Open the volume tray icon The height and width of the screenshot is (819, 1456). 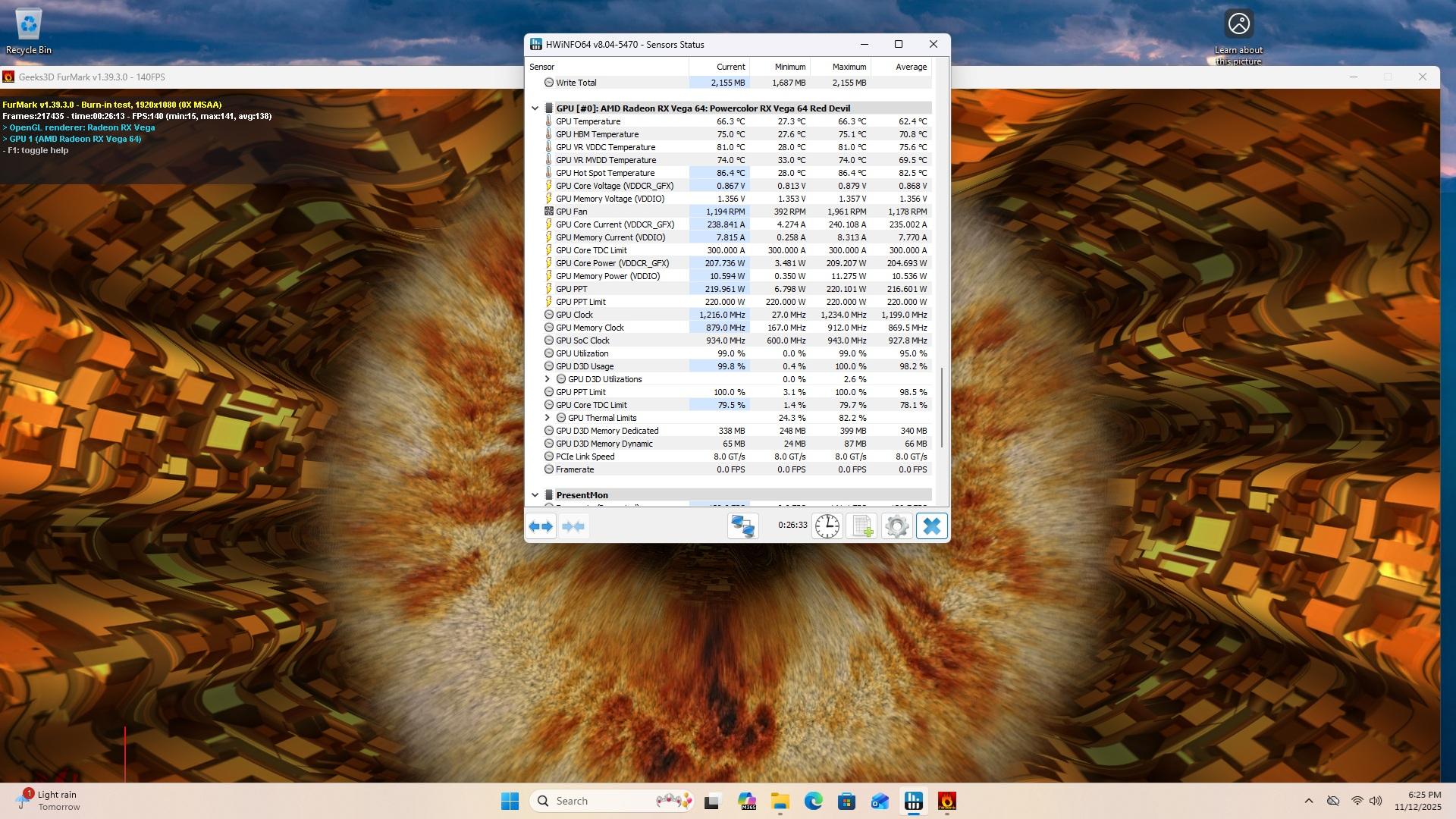[1376, 801]
